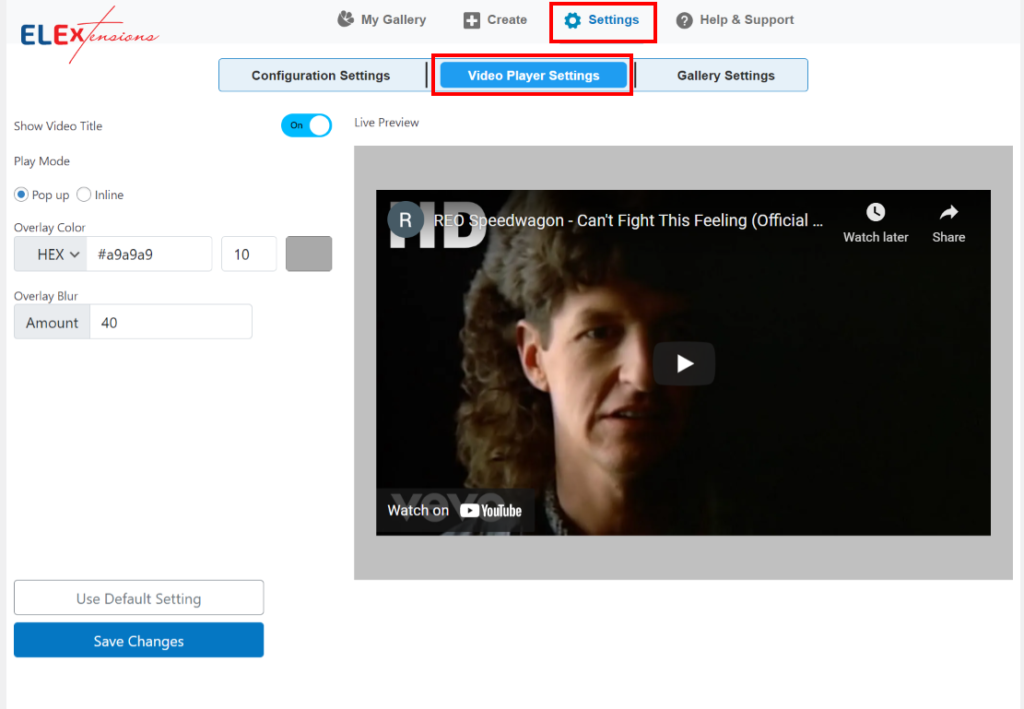The image size is (1024, 709).
Task: Click the Watch Later clock icon
Action: tap(875, 210)
